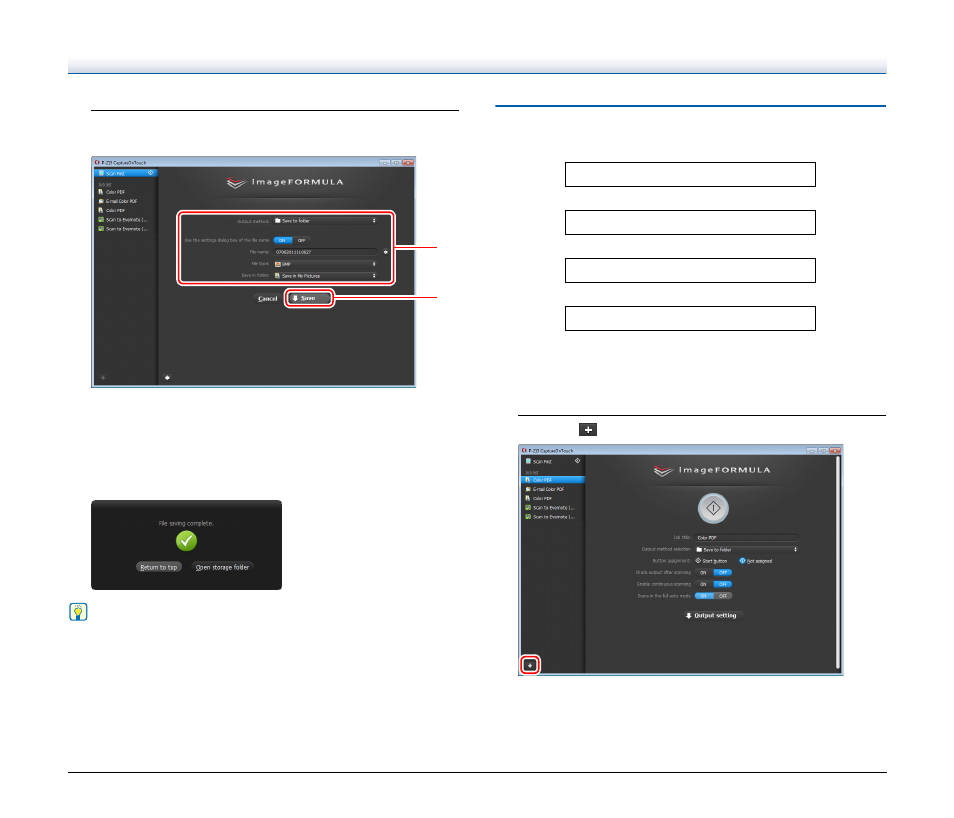This screenshot has width=954, height=818.
Task: Click highlighted plus button to add new job
Action: pyautogui.click(x=530, y=665)
